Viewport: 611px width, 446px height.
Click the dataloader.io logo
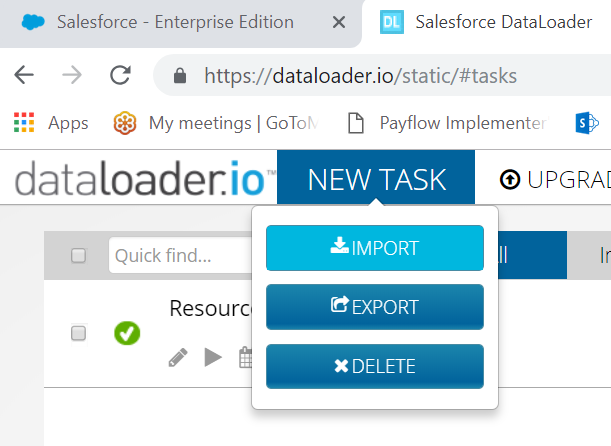140,179
